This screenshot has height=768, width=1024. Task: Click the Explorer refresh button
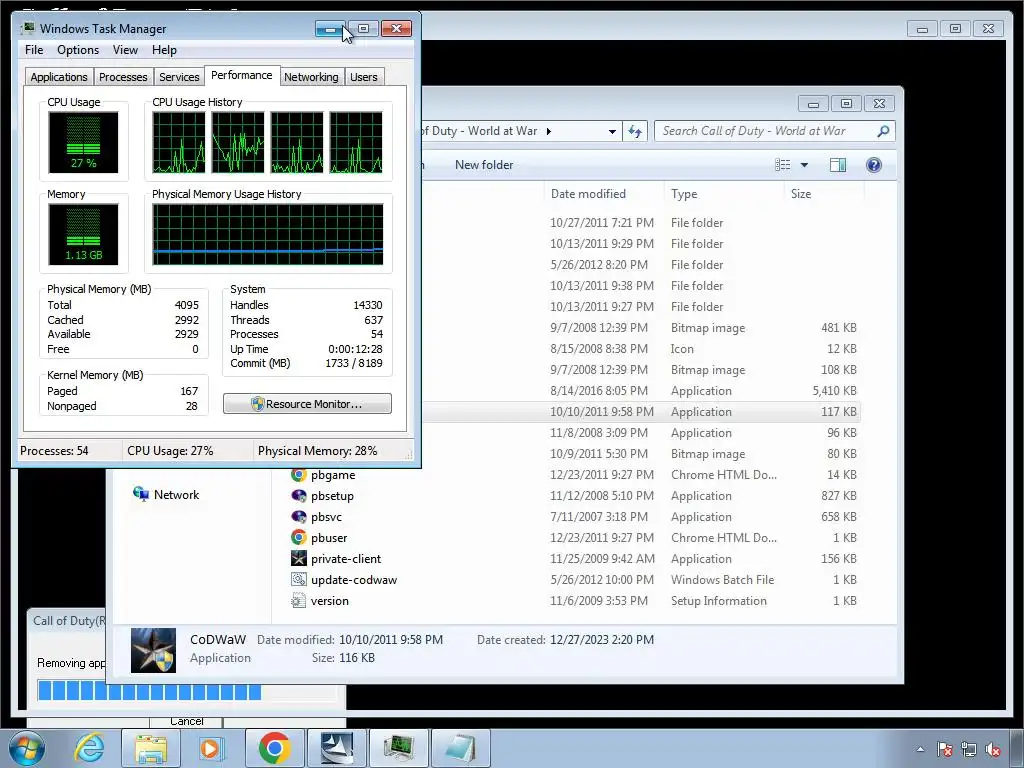tap(635, 131)
